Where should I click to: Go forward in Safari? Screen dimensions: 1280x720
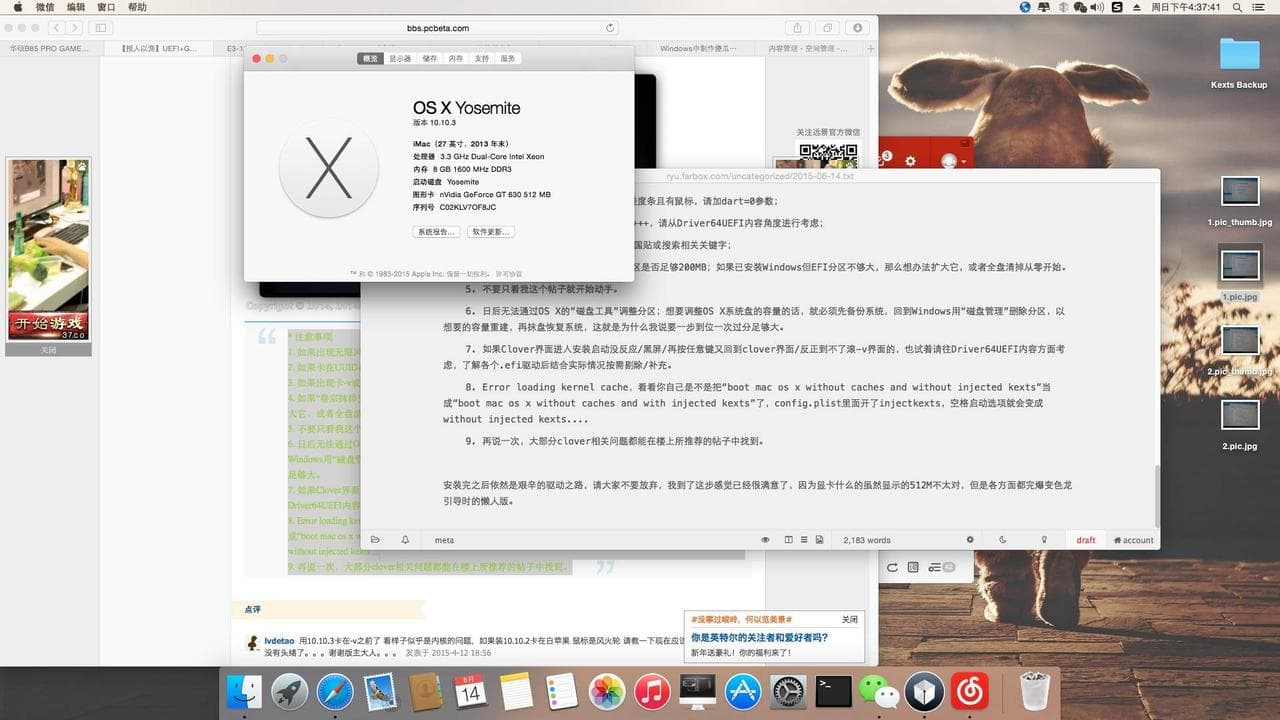pos(74,28)
